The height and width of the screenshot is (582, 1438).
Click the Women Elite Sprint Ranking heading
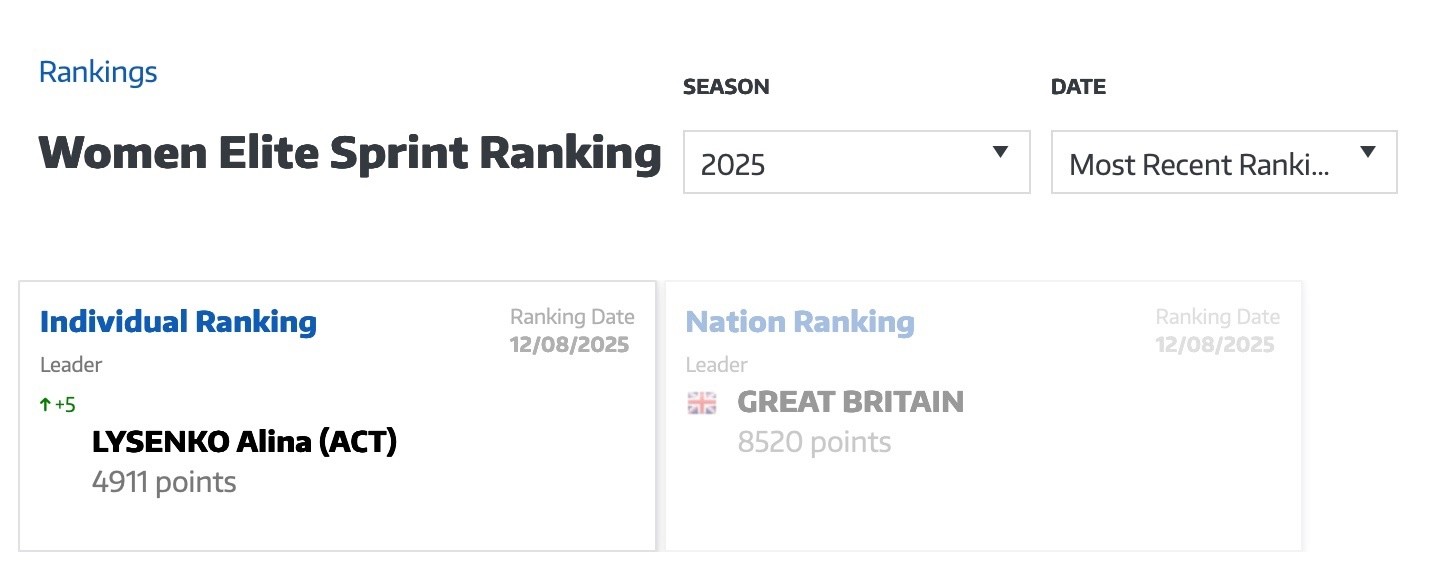(350, 155)
